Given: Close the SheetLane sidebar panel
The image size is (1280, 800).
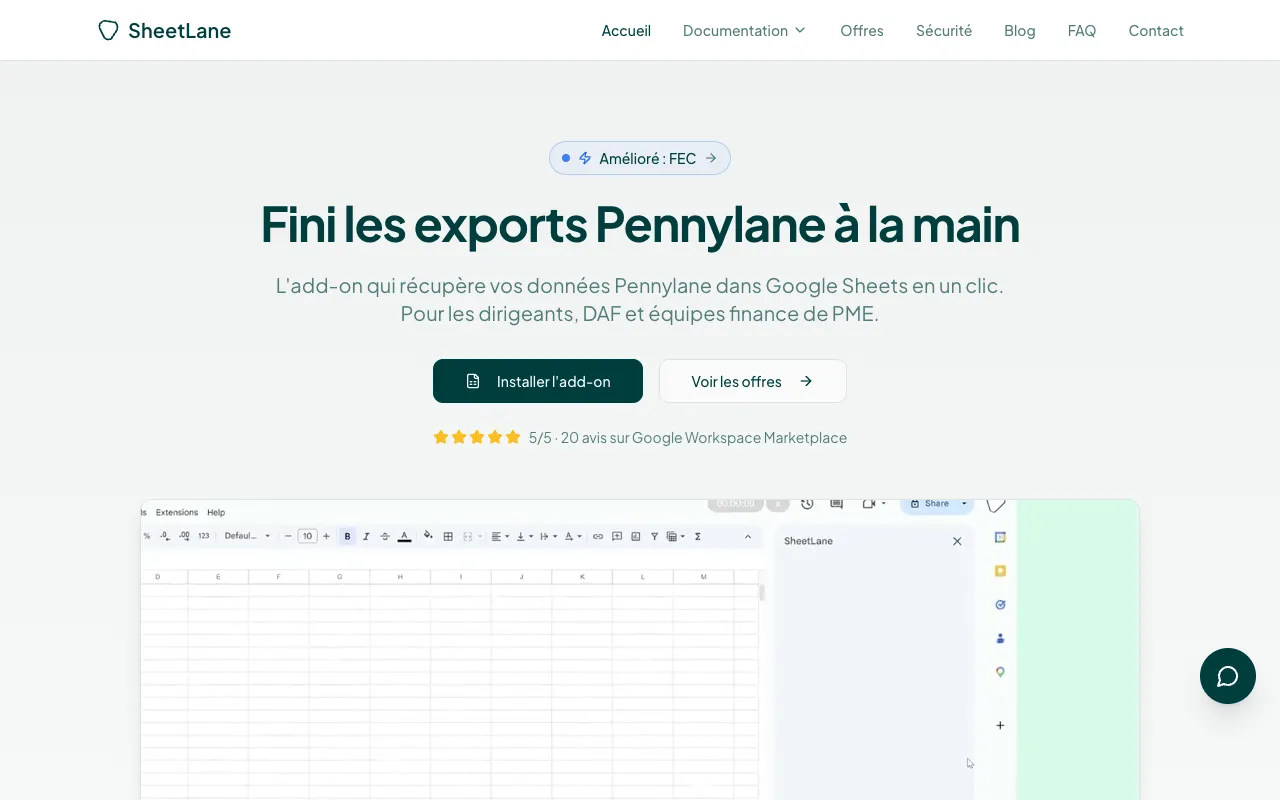Looking at the screenshot, I should click(957, 541).
